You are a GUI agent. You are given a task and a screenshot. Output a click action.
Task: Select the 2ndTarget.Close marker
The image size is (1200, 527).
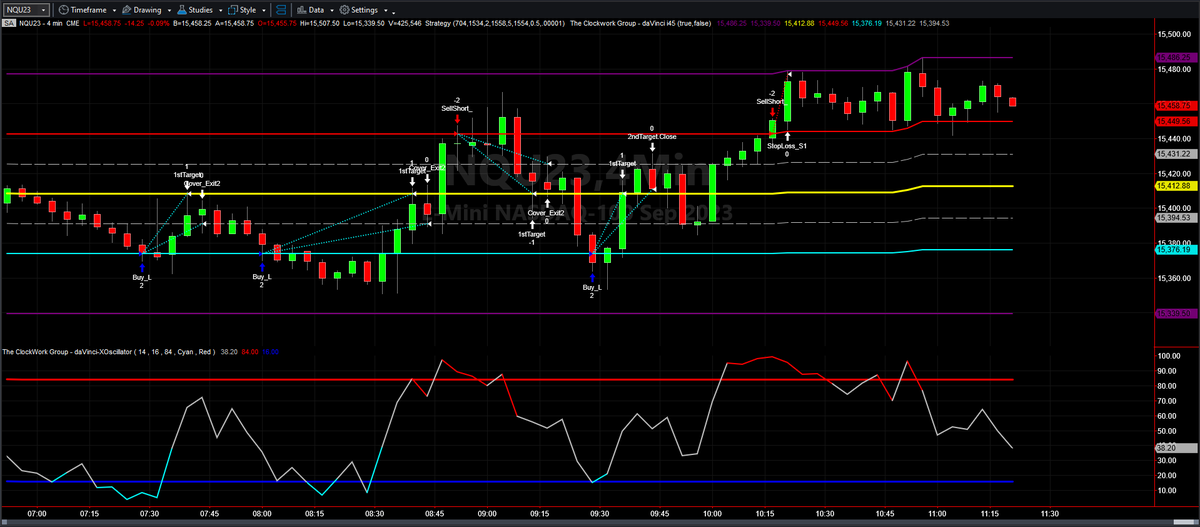pyautogui.click(x=652, y=136)
